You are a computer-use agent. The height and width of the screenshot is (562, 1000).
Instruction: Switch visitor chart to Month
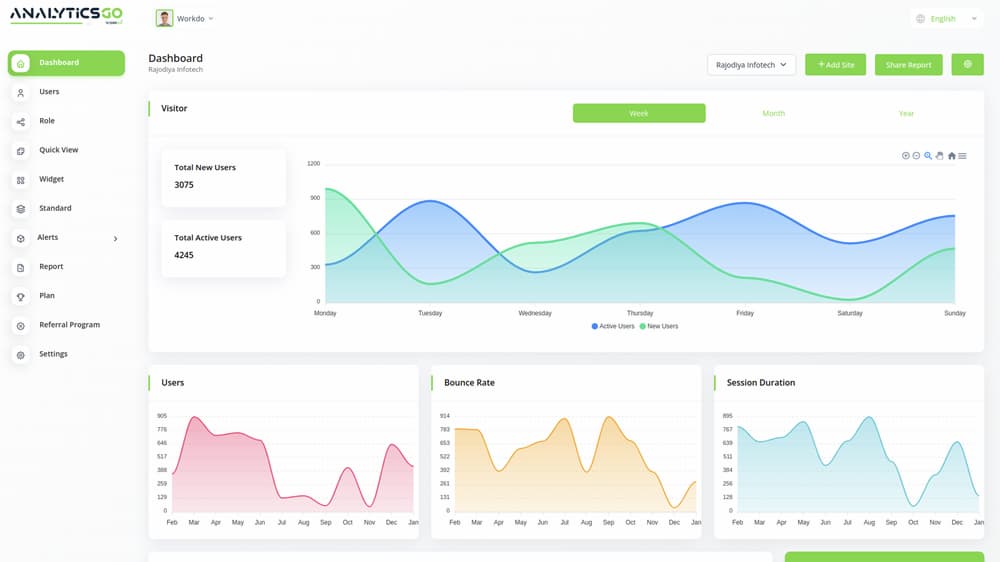click(774, 113)
